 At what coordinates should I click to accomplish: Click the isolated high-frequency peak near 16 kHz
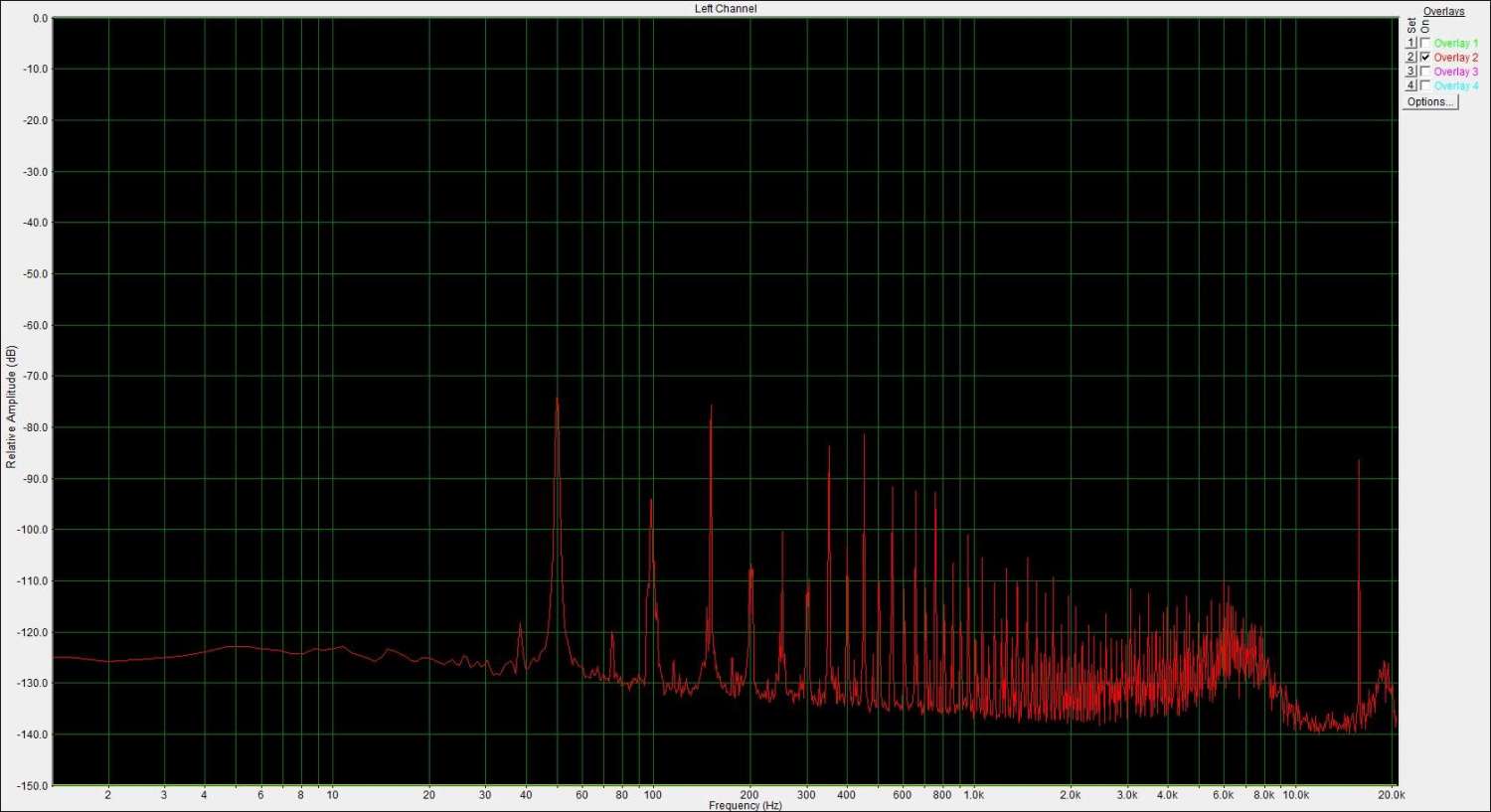click(x=1358, y=462)
